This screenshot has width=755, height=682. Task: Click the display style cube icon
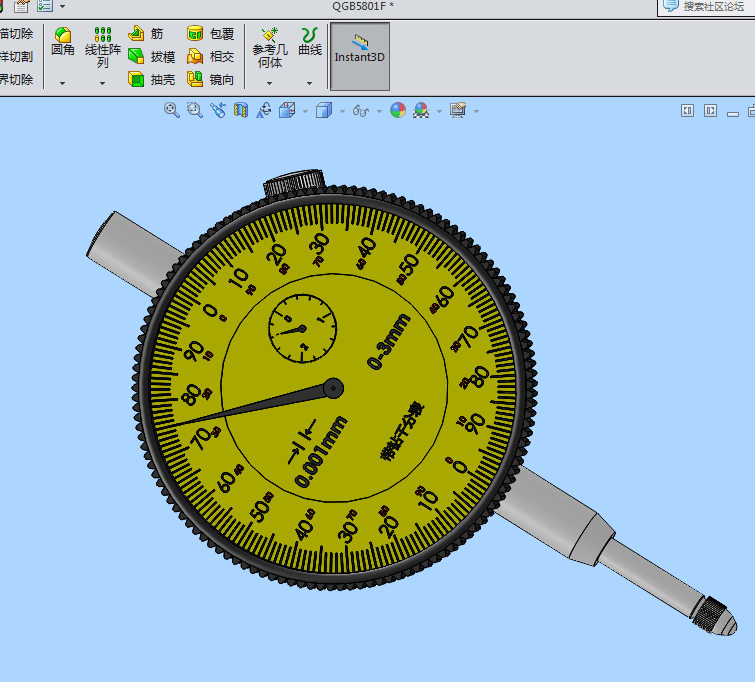click(324, 110)
